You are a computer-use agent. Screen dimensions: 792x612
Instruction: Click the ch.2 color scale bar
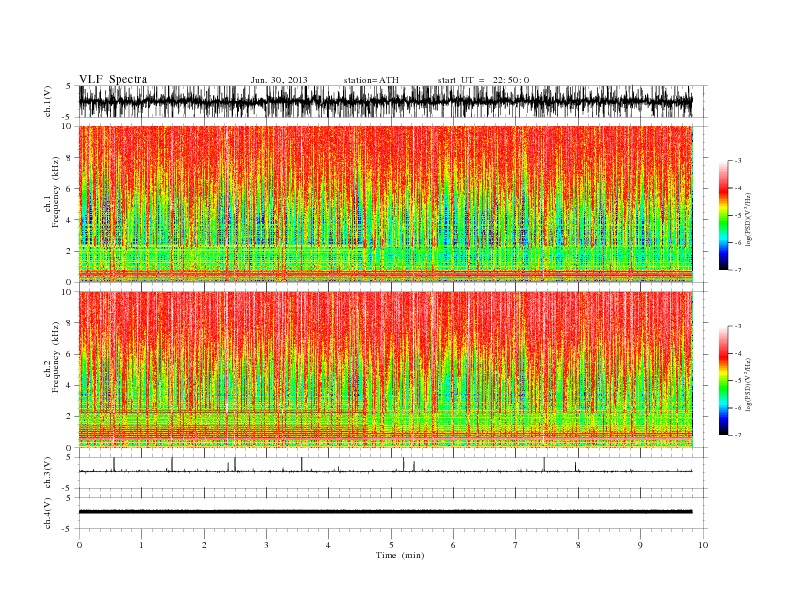[723, 381]
